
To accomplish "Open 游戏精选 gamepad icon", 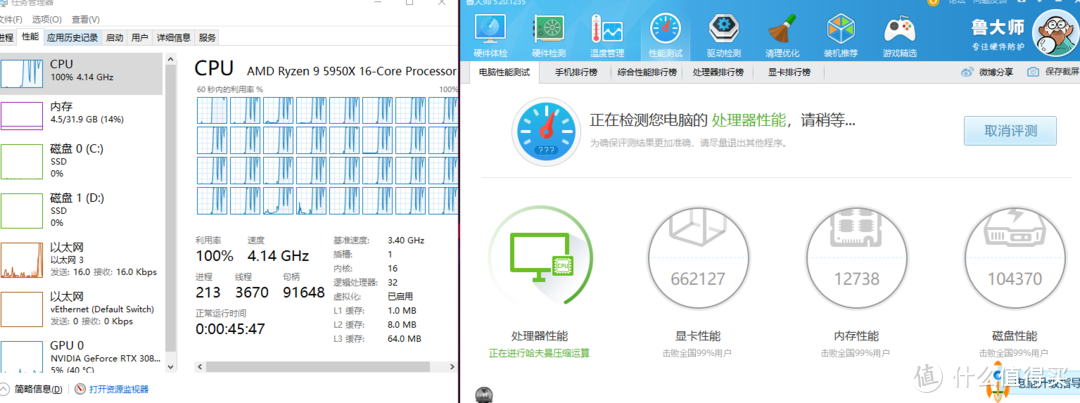I will click(x=900, y=36).
